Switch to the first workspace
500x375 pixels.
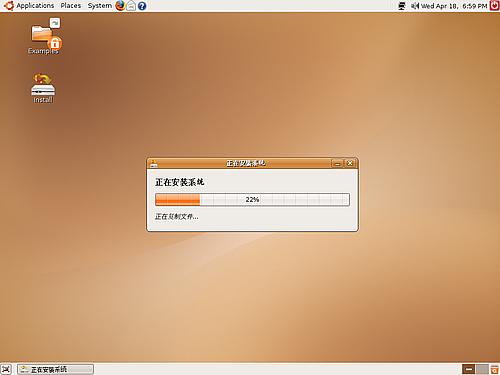[468, 369]
